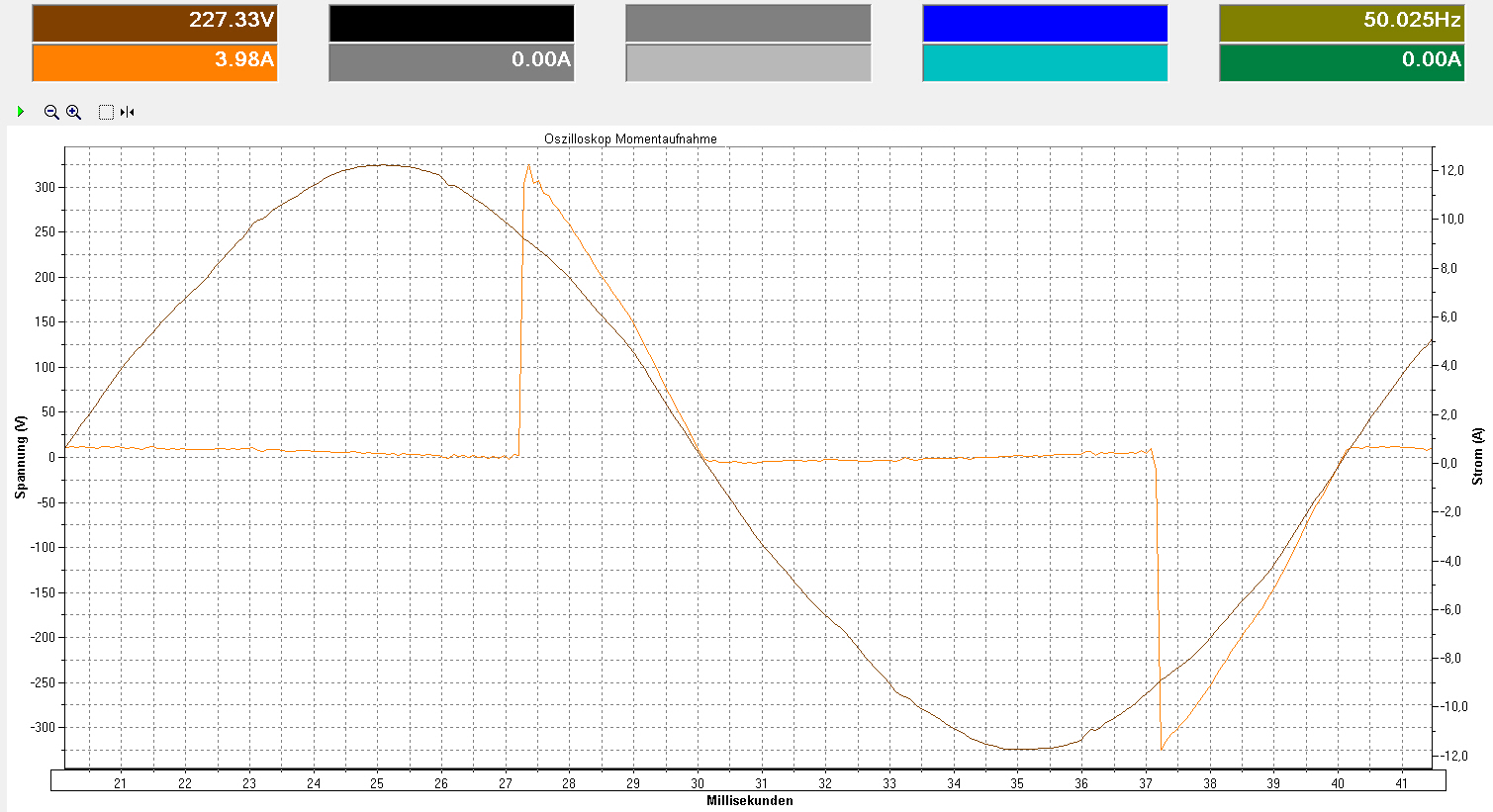The image size is (1493, 812).
Task: Click the 35 millisecond tick label
Action: pos(1017,783)
